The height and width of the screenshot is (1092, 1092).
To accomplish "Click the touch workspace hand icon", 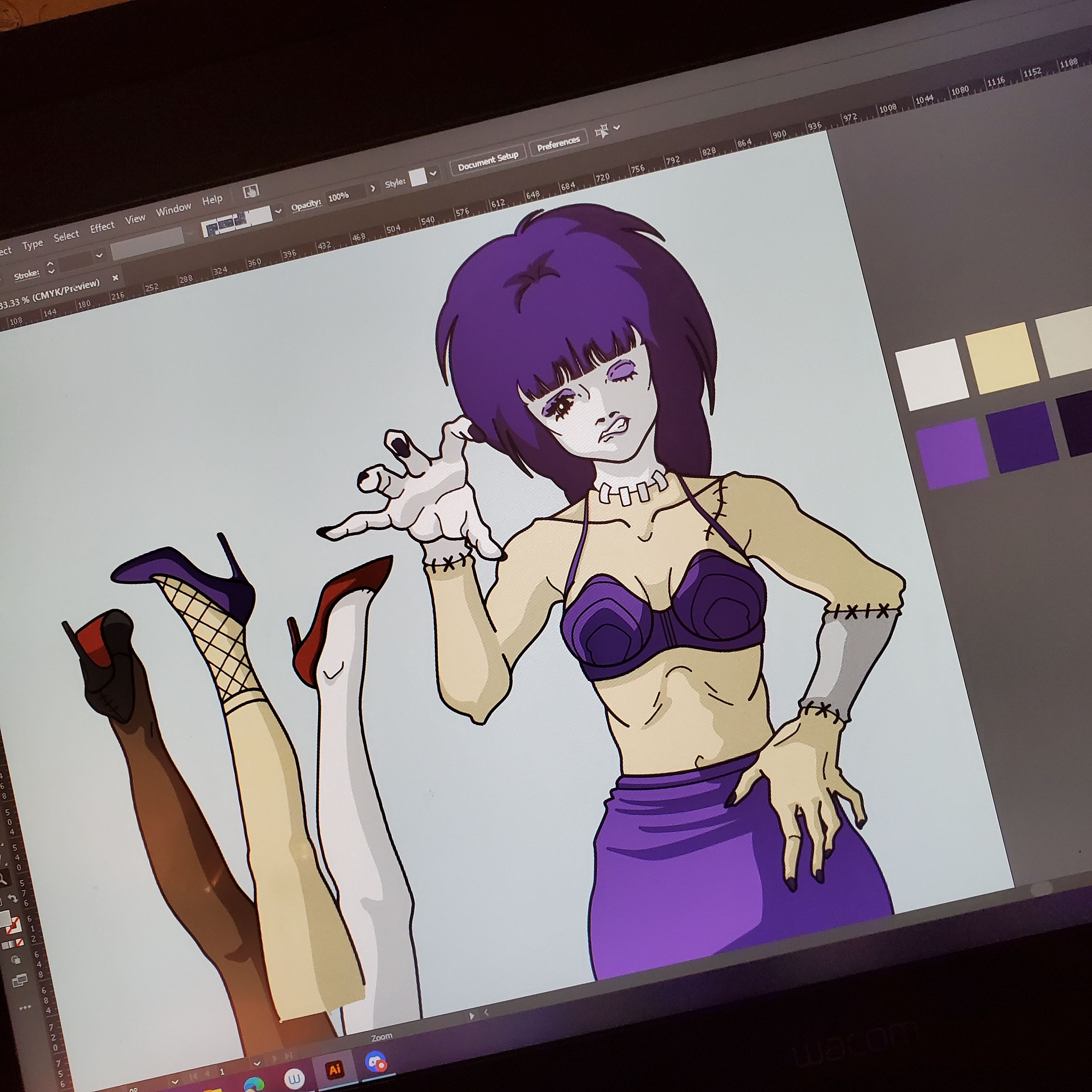I will [250, 192].
